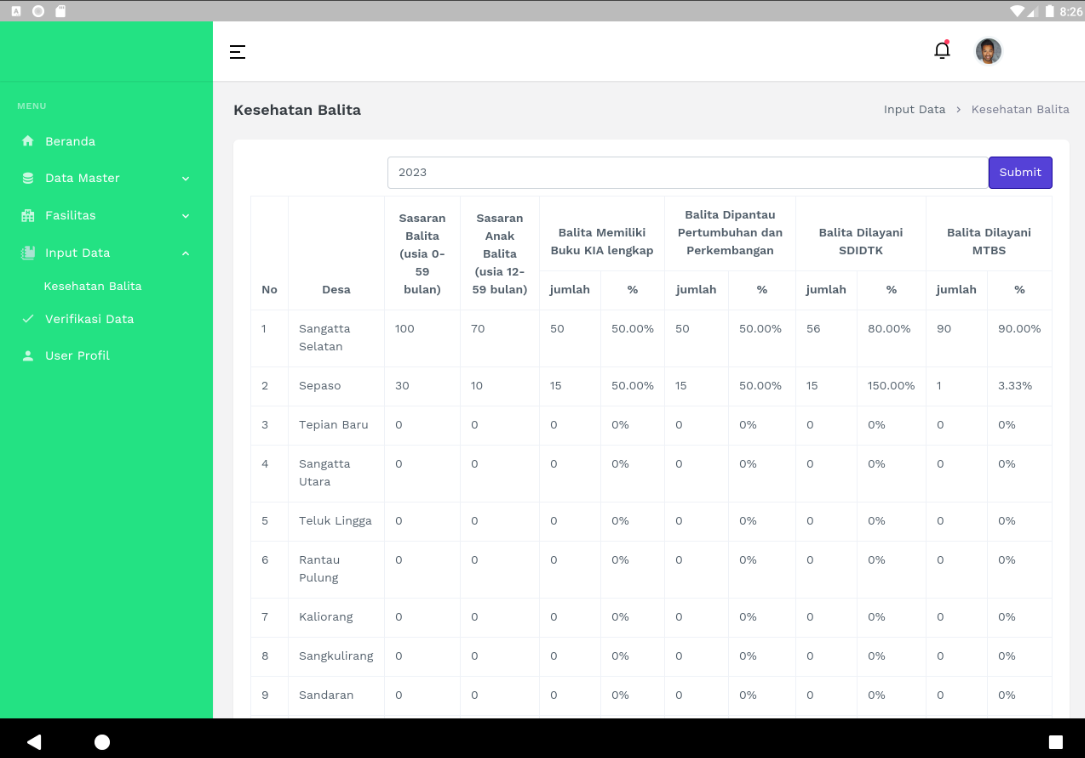Tap the Android recent apps square
The image size is (1085, 758).
pos(1055,742)
